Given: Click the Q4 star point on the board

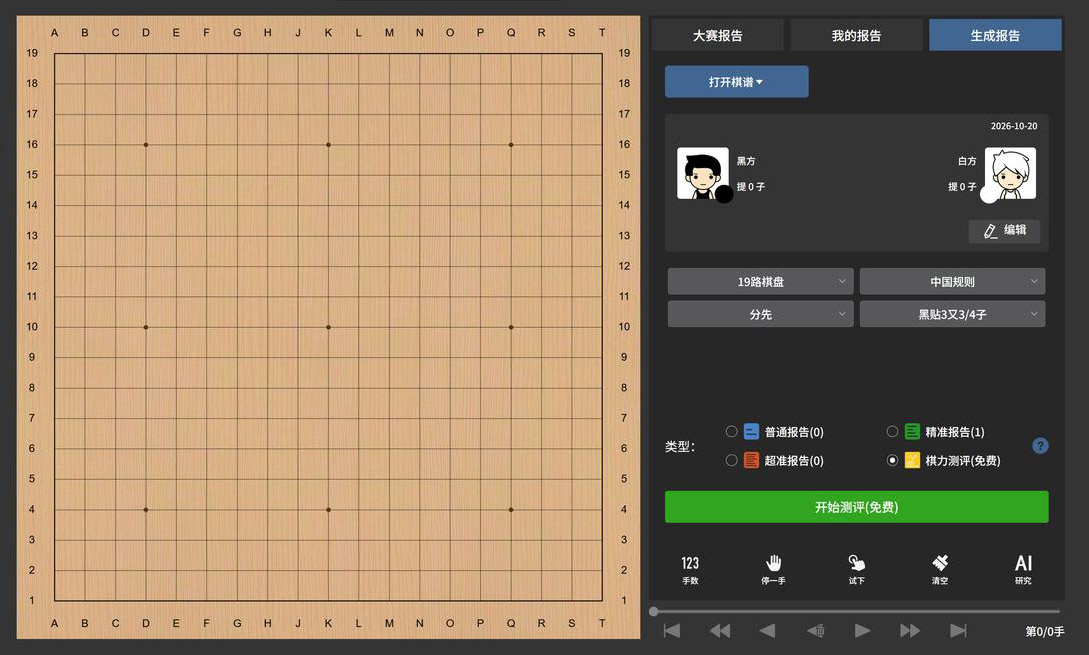Looking at the screenshot, I should 511,510.
